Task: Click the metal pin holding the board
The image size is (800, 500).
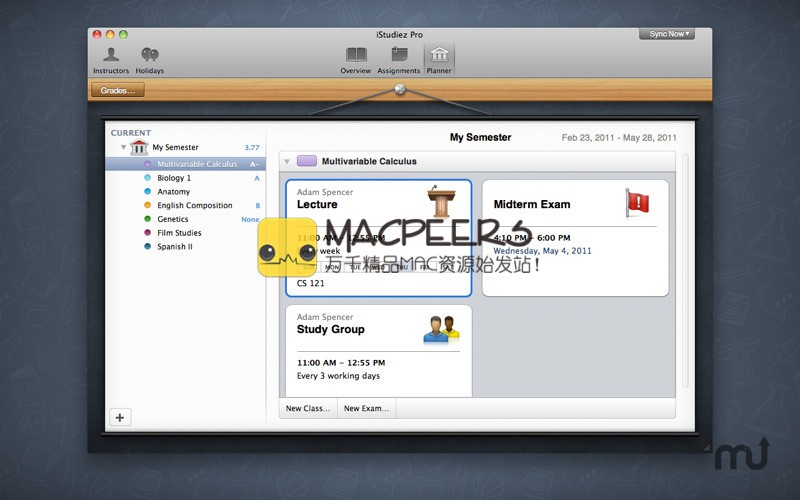Action: [x=401, y=90]
